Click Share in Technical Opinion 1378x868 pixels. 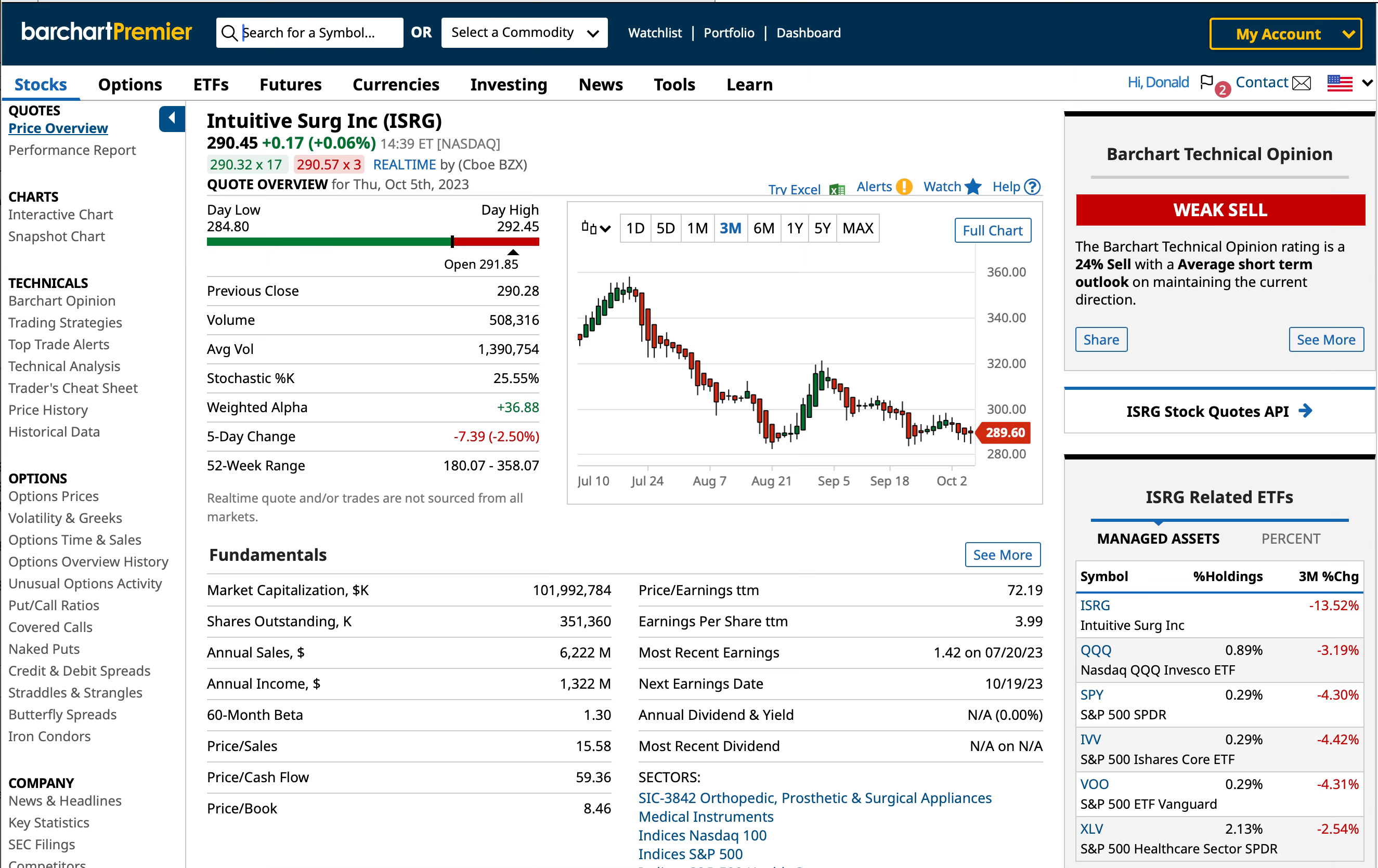(x=1100, y=340)
